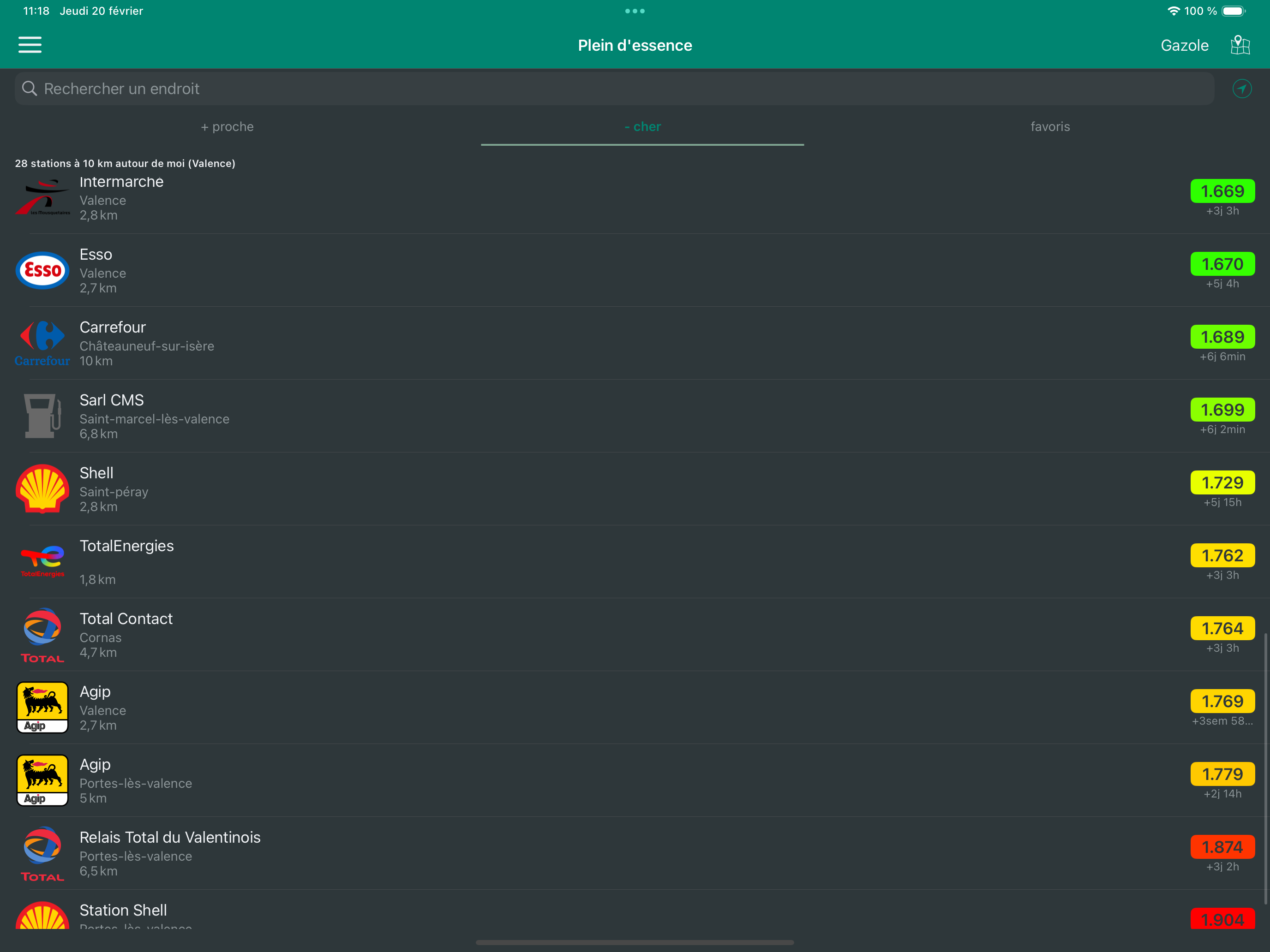Open the favoris tab
This screenshot has height=952, width=1270.
1050,126
